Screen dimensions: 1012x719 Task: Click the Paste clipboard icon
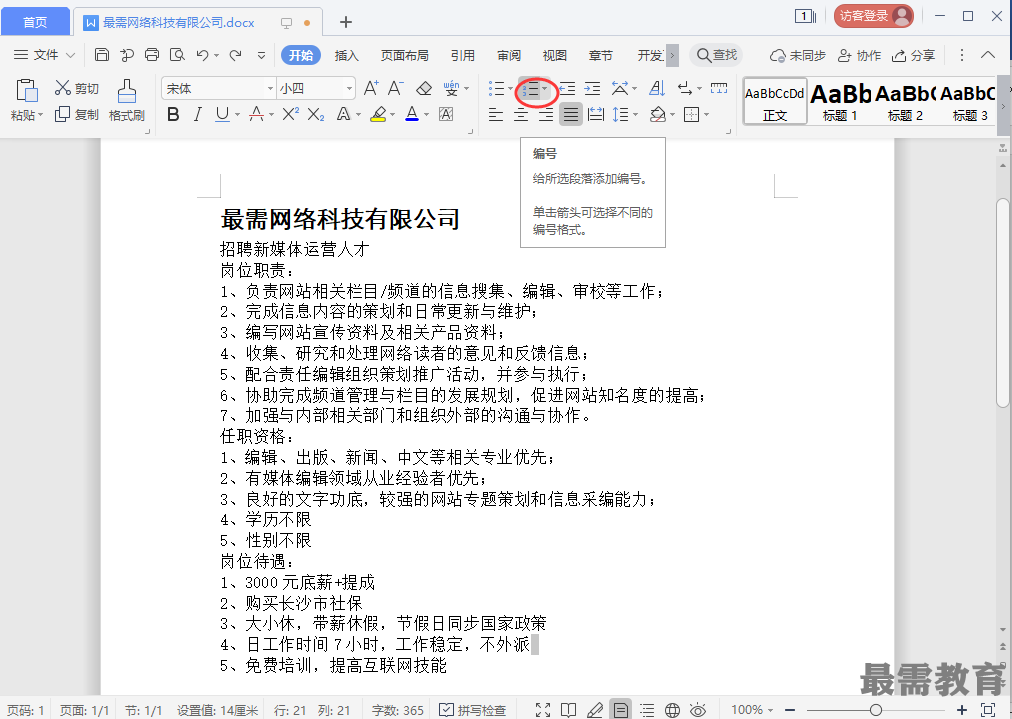click(x=26, y=91)
